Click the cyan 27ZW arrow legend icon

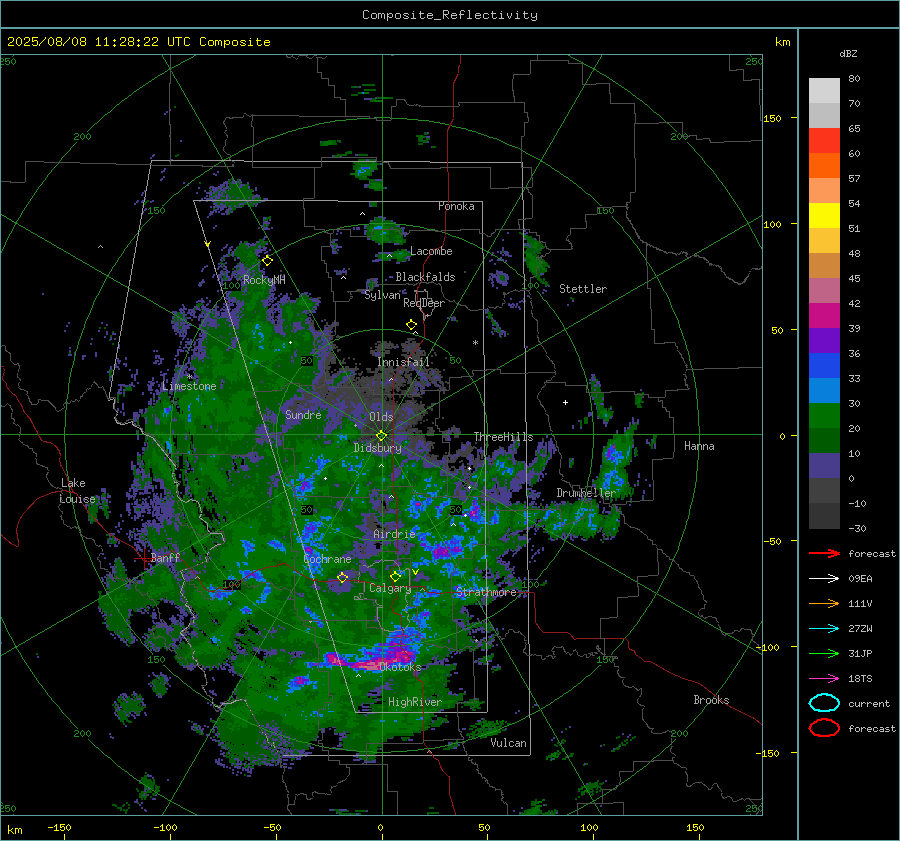click(824, 628)
